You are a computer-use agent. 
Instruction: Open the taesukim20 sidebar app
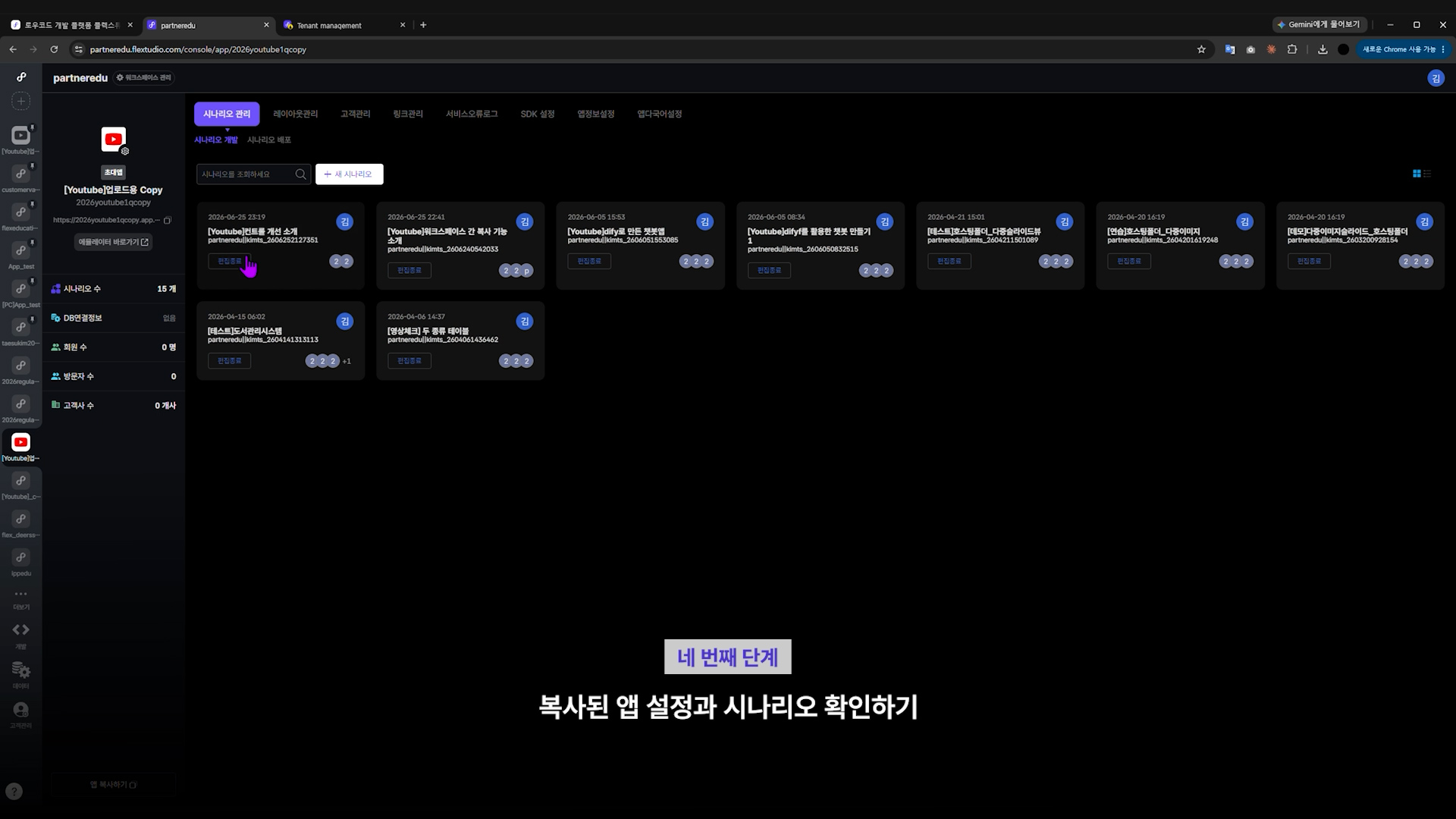pyautogui.click(x=21, y=328)
